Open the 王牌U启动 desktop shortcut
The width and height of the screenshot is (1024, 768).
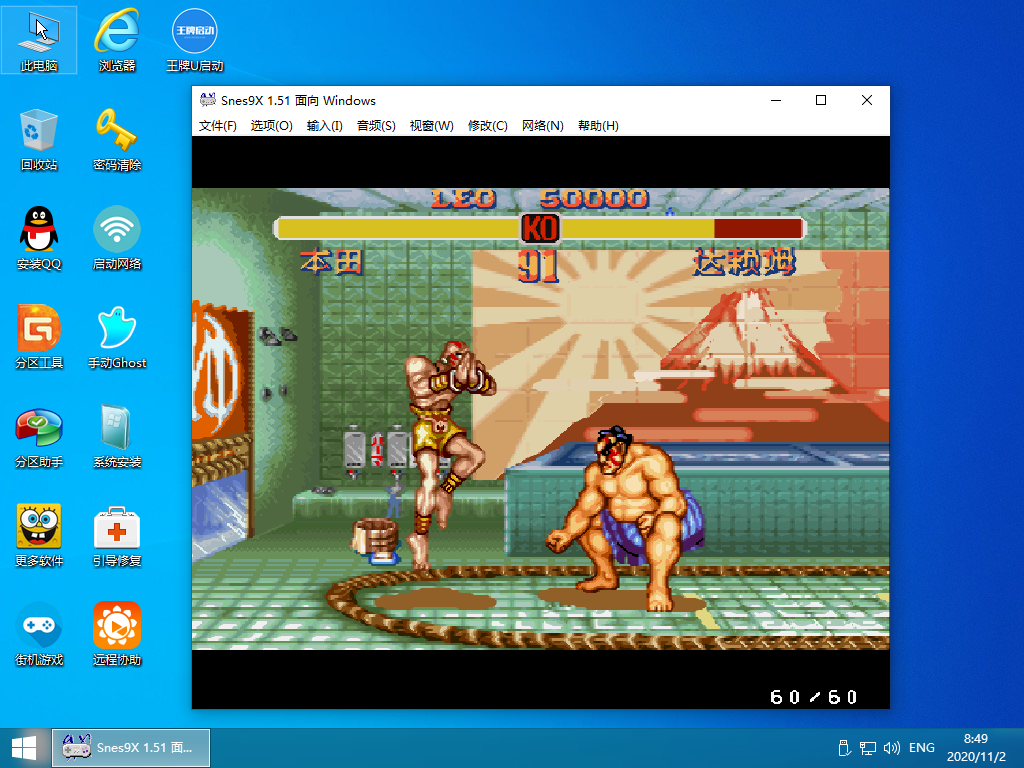(195, 39)
